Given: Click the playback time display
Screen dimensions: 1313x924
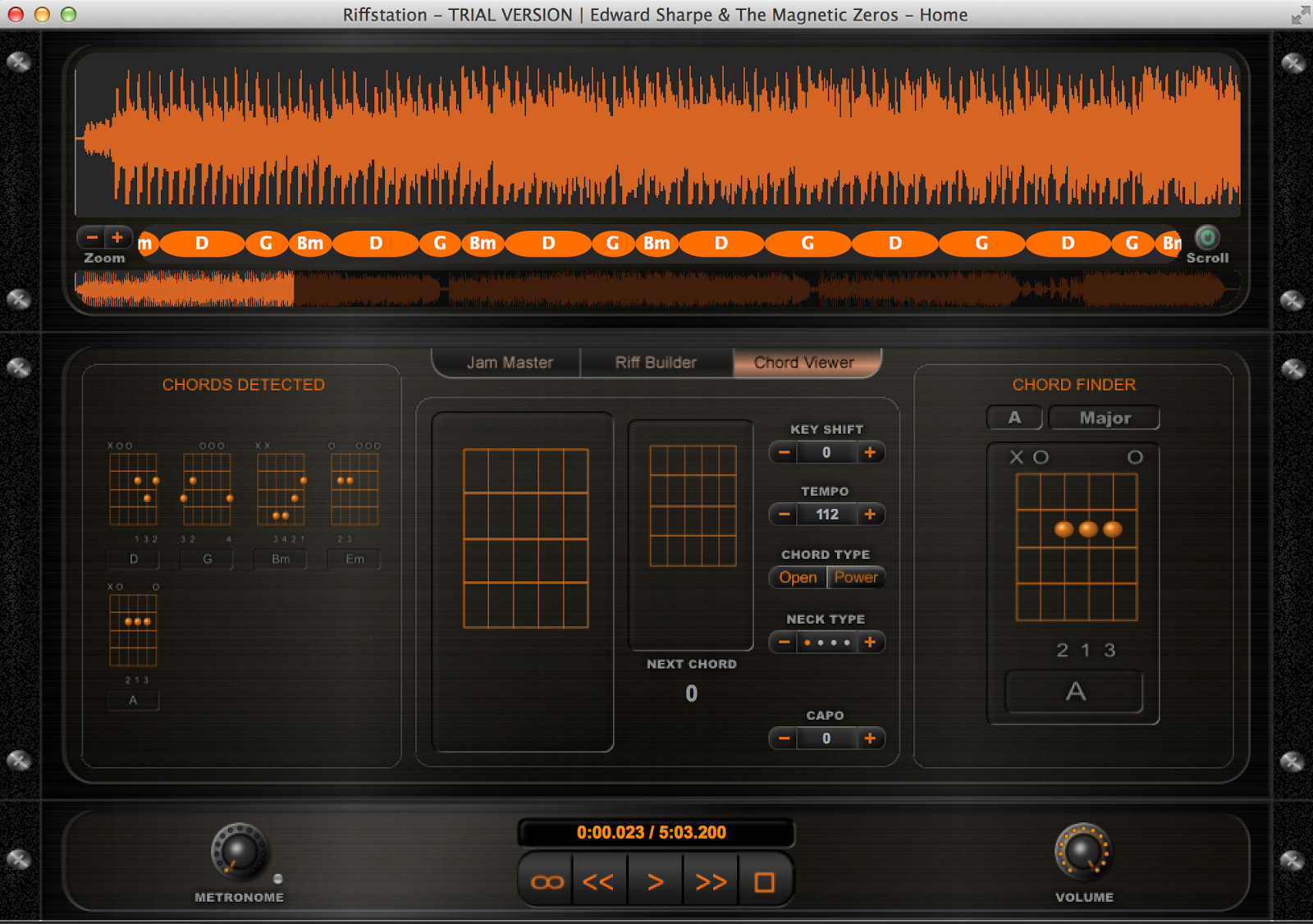Looking at the screenshot, I should click(655, 832).
